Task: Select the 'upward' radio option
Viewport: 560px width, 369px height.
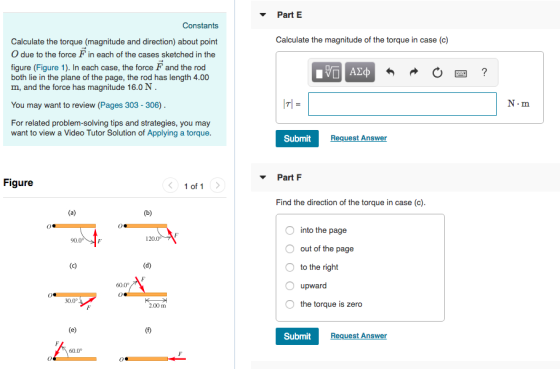Action: tap(290, 286)
